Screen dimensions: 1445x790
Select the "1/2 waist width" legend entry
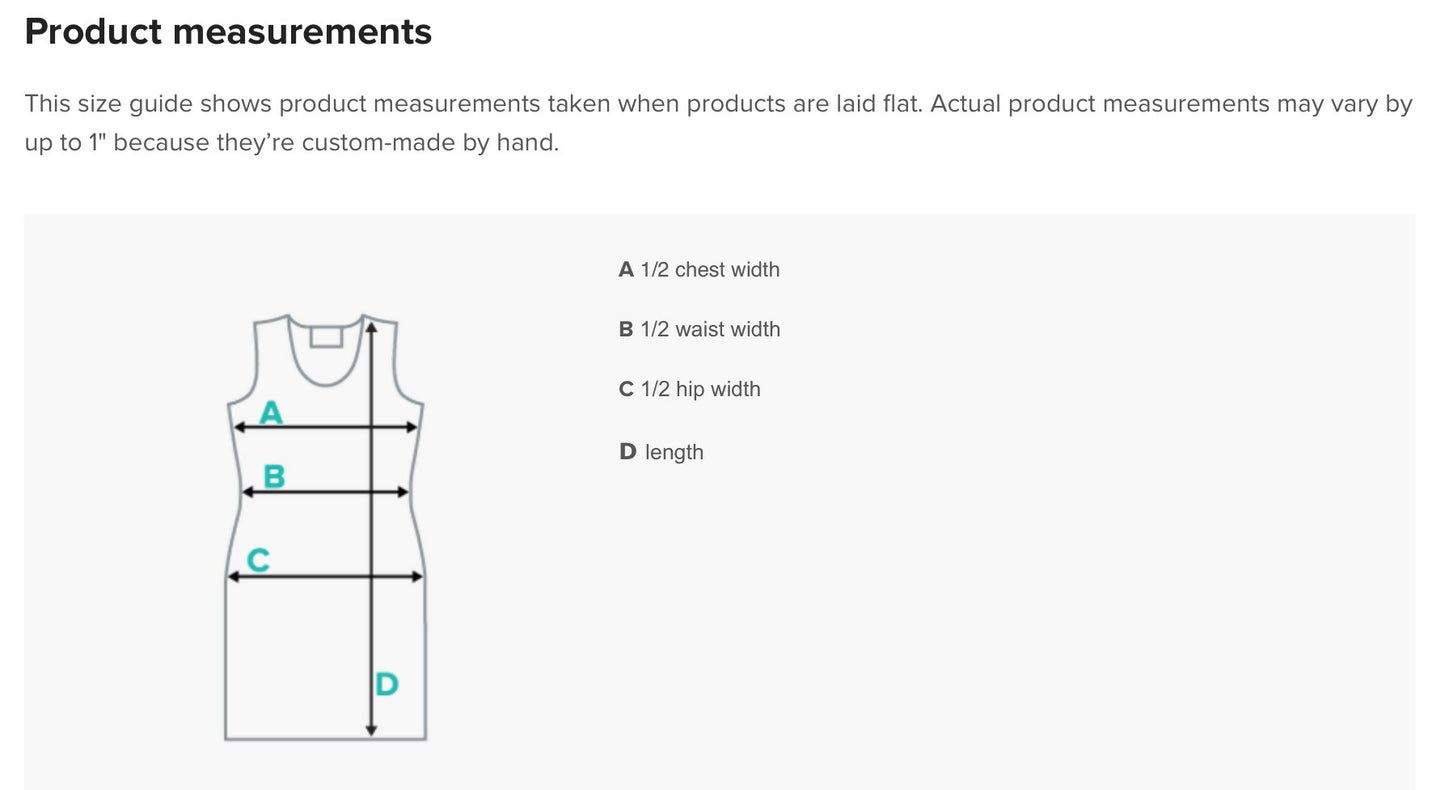[699, 329]
